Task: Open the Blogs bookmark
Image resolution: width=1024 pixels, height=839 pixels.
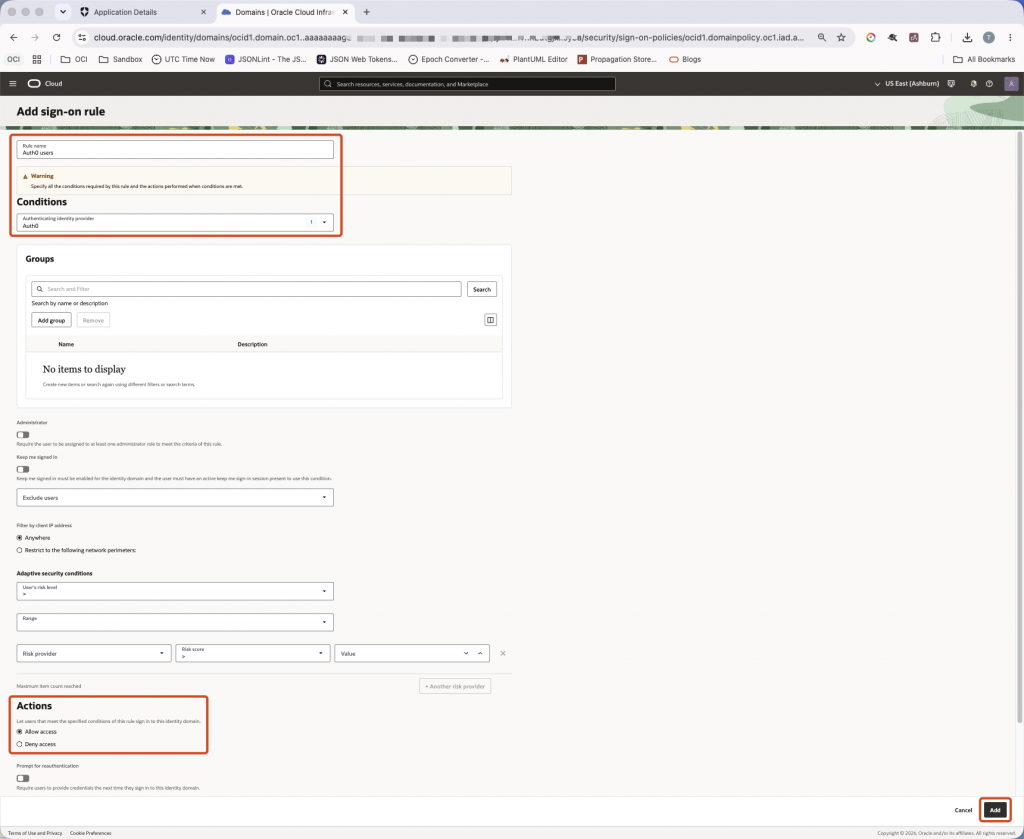Action: [685, 59]
